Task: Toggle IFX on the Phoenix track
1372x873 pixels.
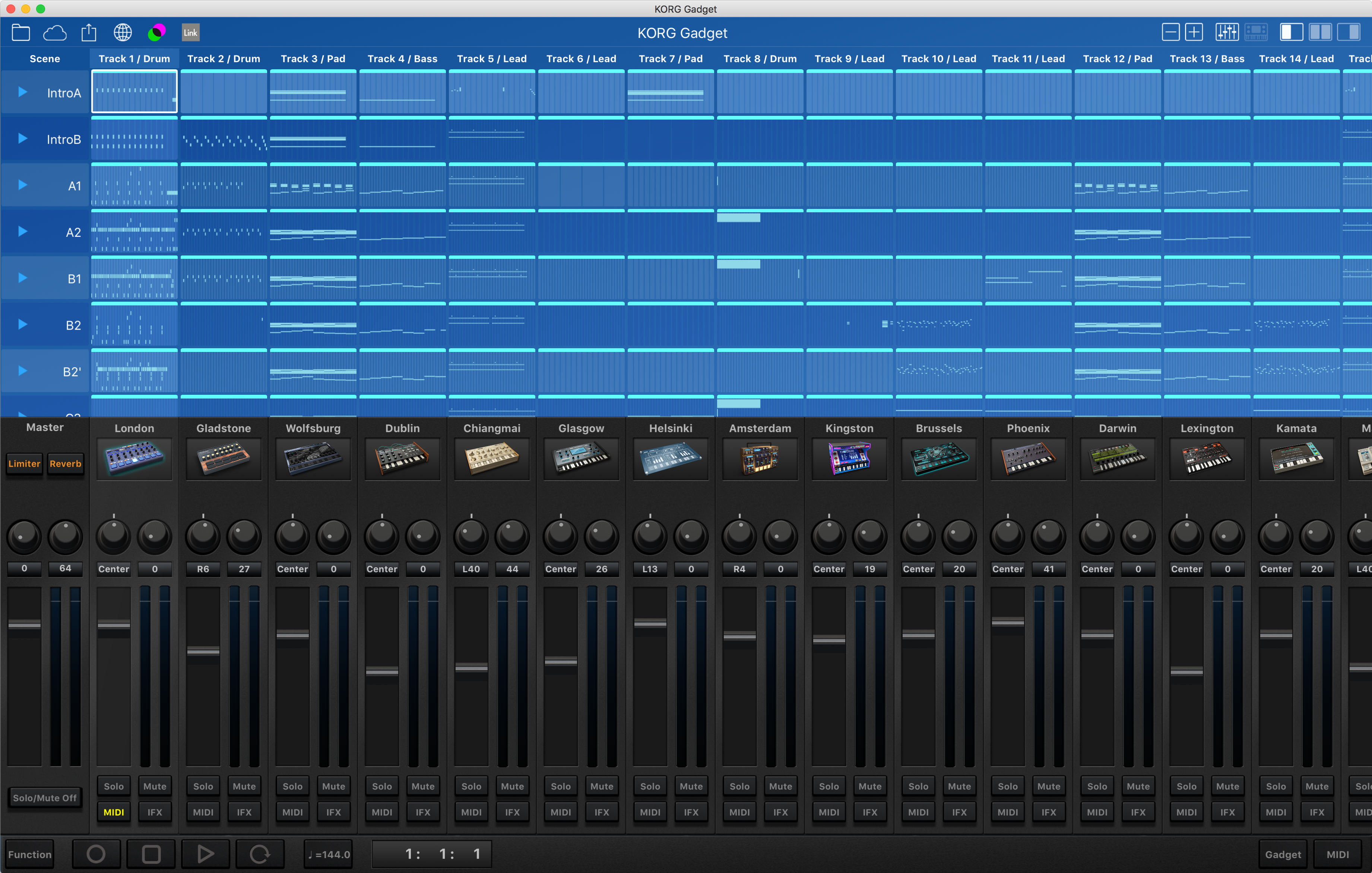Action: click(1049, 812)
